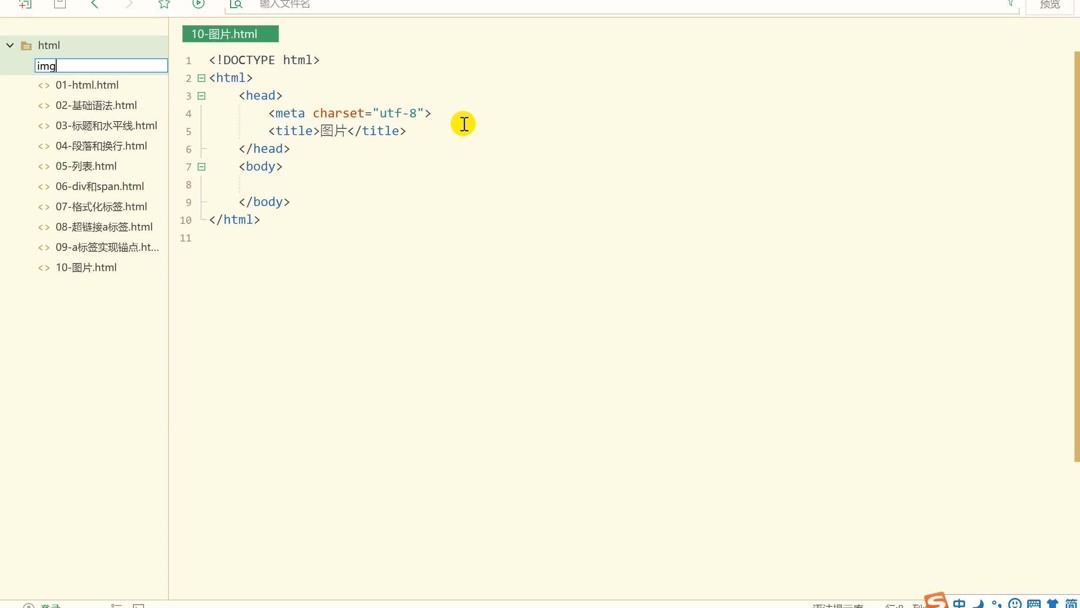Click the new file icon in toolbar
Screen dimensions: 1080x608
coord(25,5)
